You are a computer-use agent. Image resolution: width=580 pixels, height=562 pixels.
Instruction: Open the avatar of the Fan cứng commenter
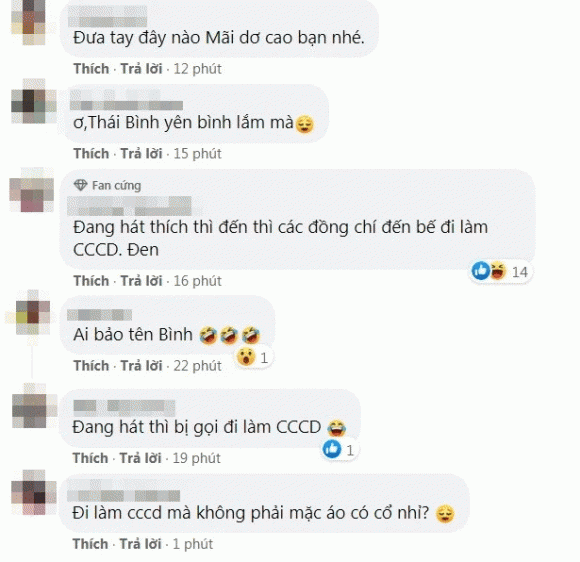pos(32,190)
